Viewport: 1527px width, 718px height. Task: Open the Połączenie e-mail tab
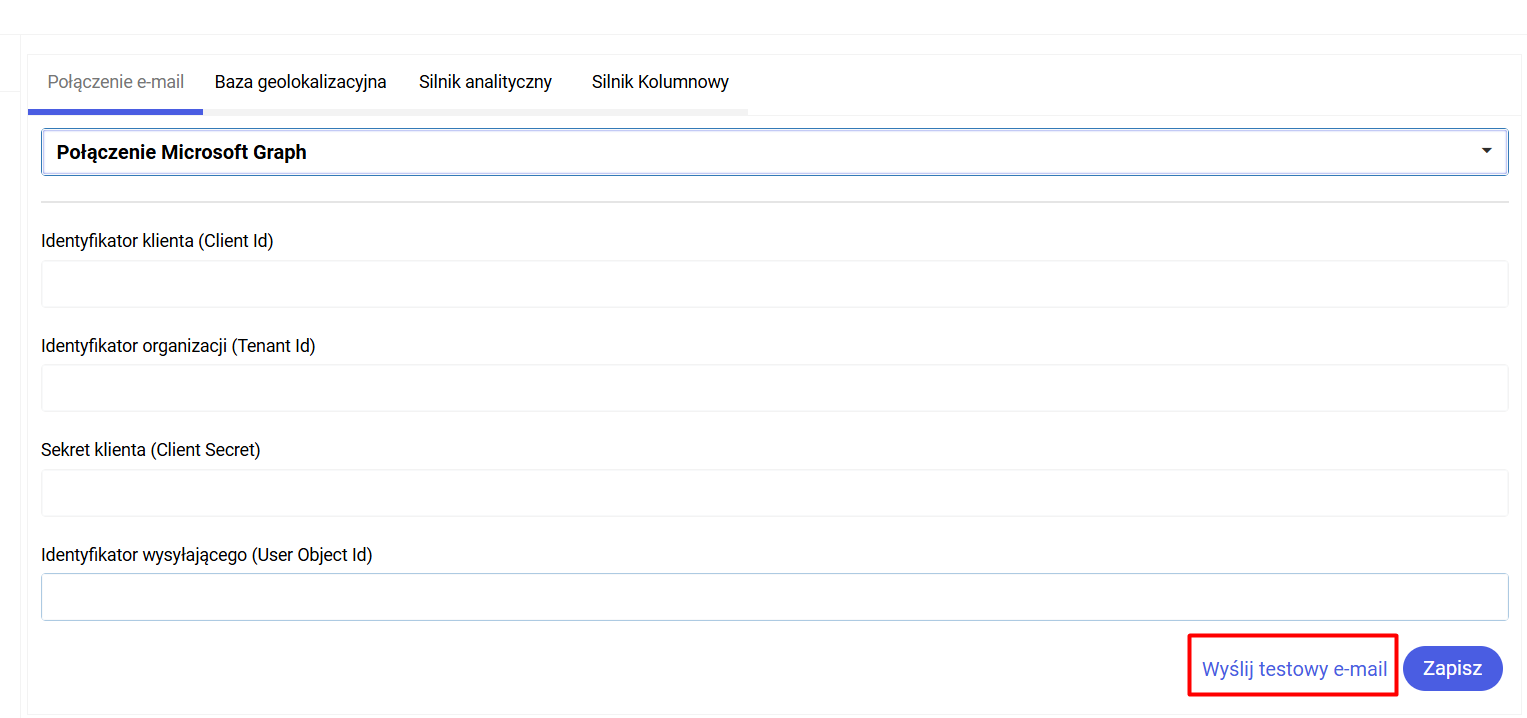point(116,82)
